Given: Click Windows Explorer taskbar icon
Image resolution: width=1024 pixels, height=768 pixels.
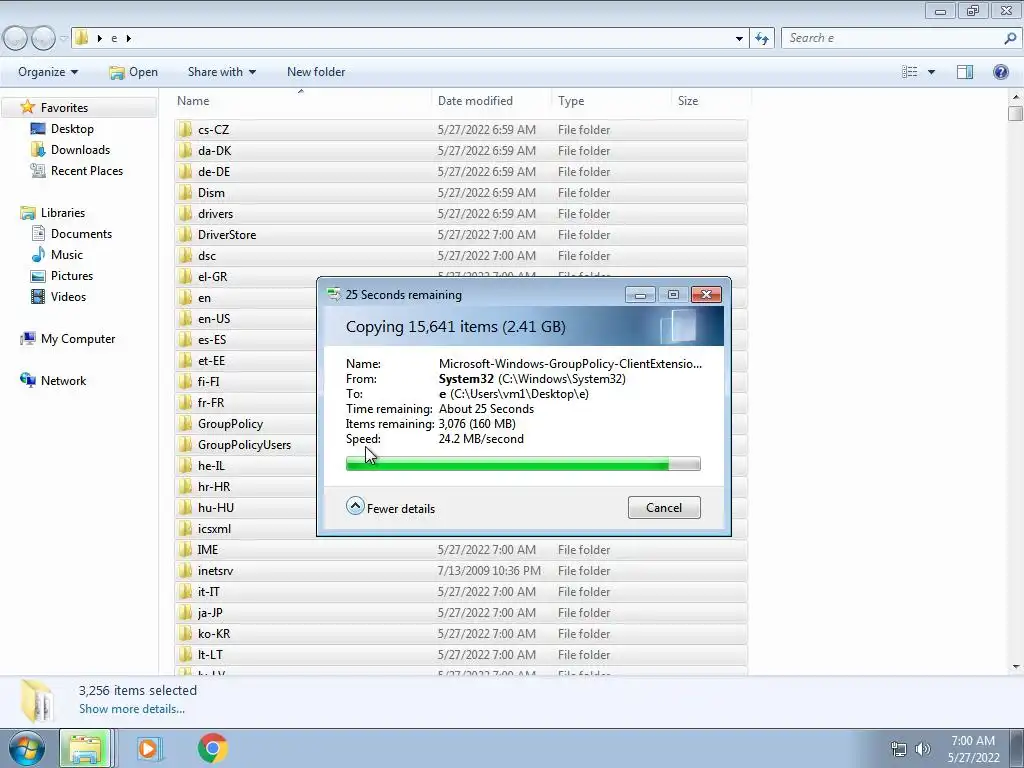Looking at the screenshot, I should click(x=86, y=748).
